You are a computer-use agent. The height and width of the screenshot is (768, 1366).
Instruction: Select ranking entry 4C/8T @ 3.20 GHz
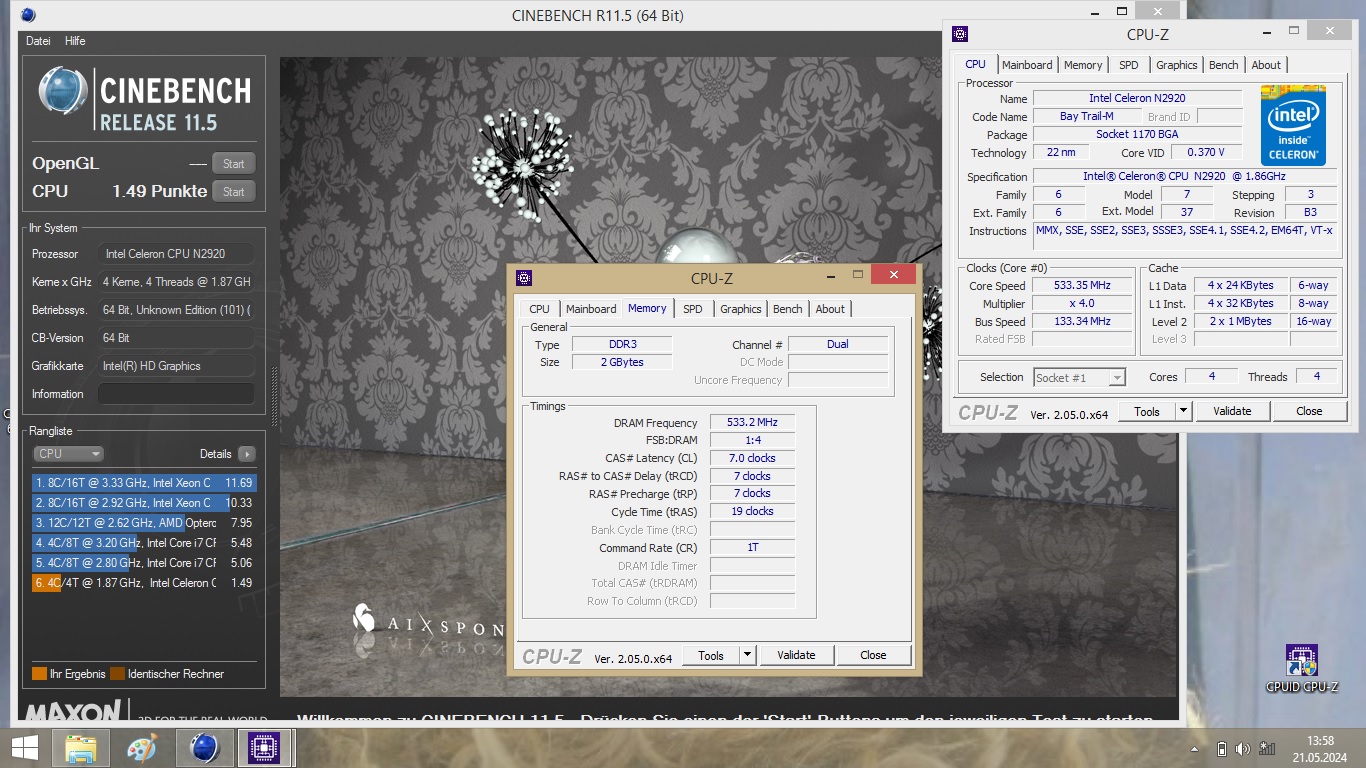[x=144, y=543]
